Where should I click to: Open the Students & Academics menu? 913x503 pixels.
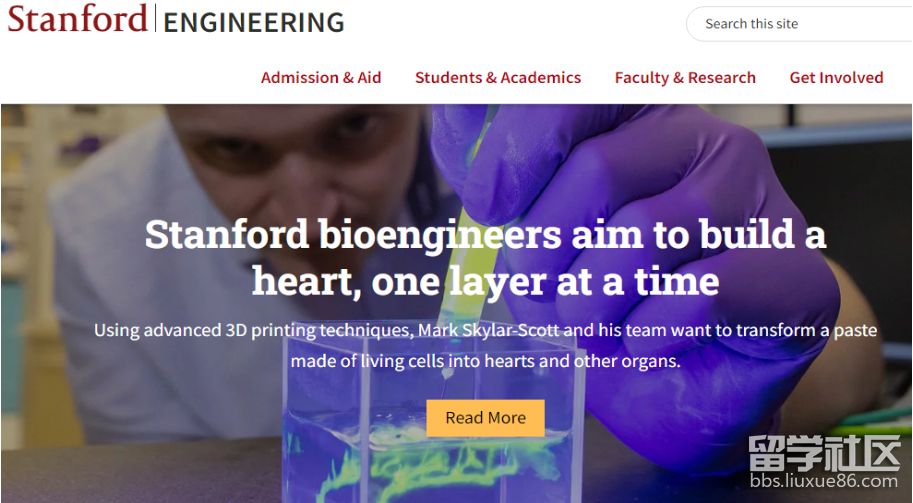click(498, 77)
